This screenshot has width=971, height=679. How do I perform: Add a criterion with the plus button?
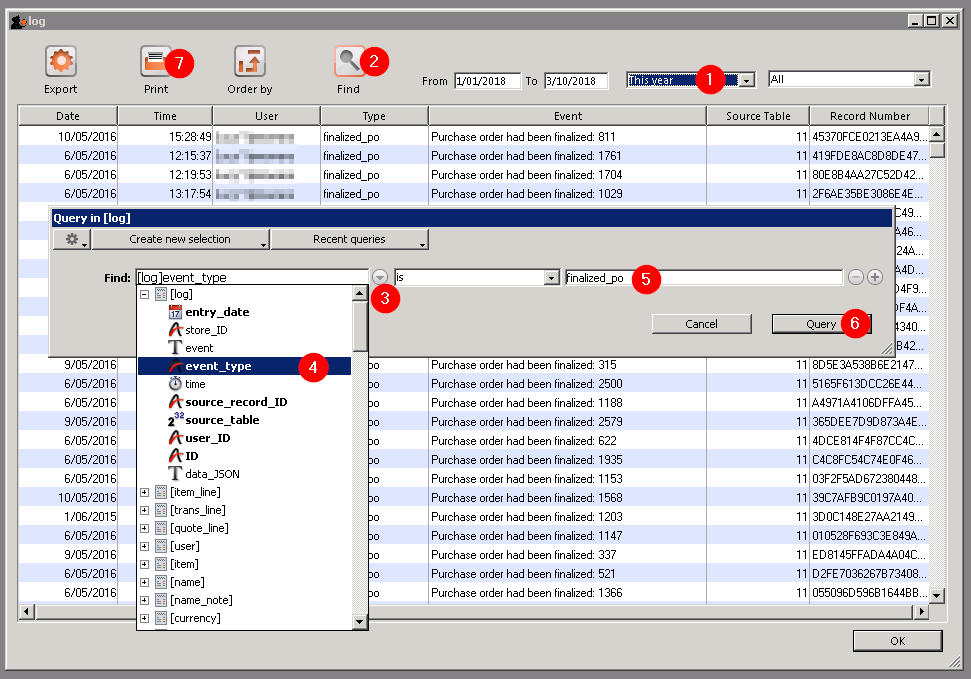pyautogui.click(x=875, y=277)
